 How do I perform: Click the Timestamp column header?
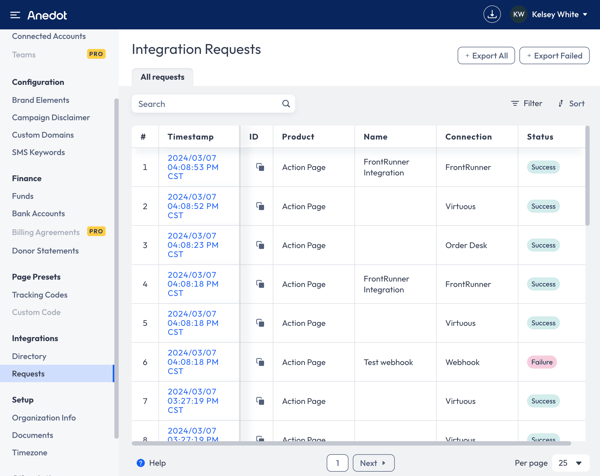[191, 137]
